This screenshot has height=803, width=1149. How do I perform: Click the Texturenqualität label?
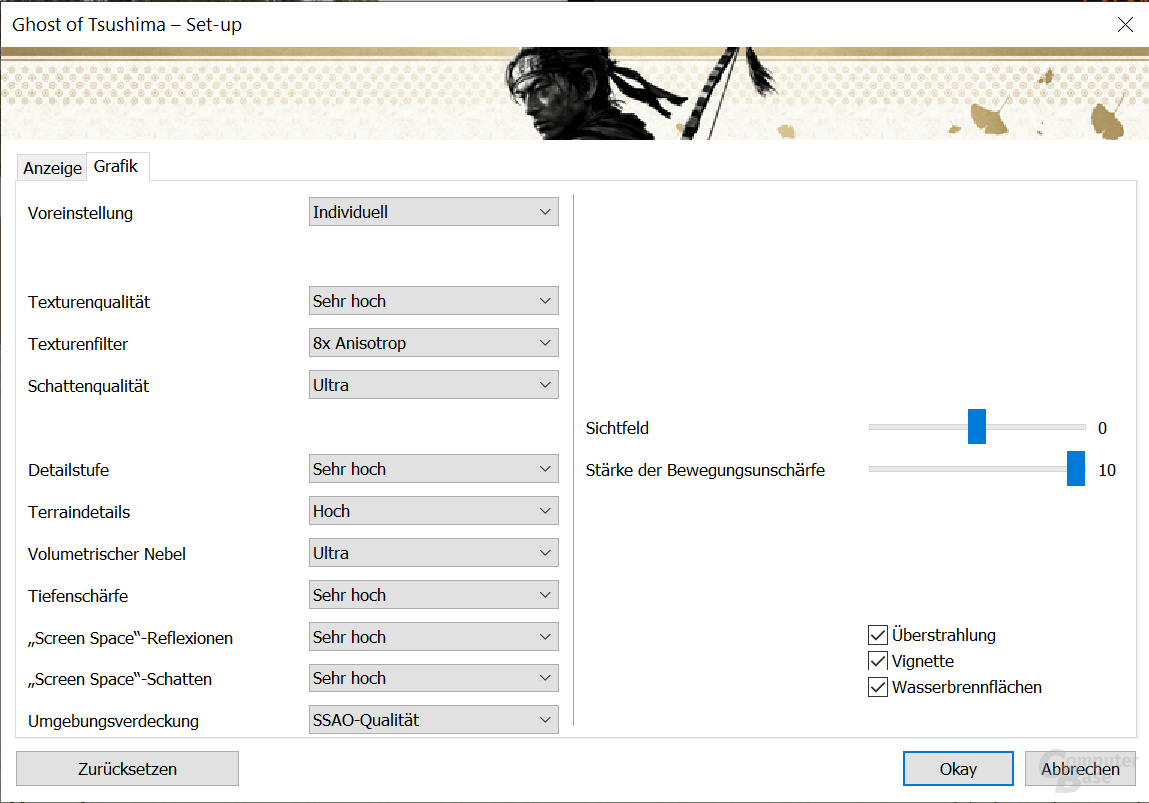[89, 302]
